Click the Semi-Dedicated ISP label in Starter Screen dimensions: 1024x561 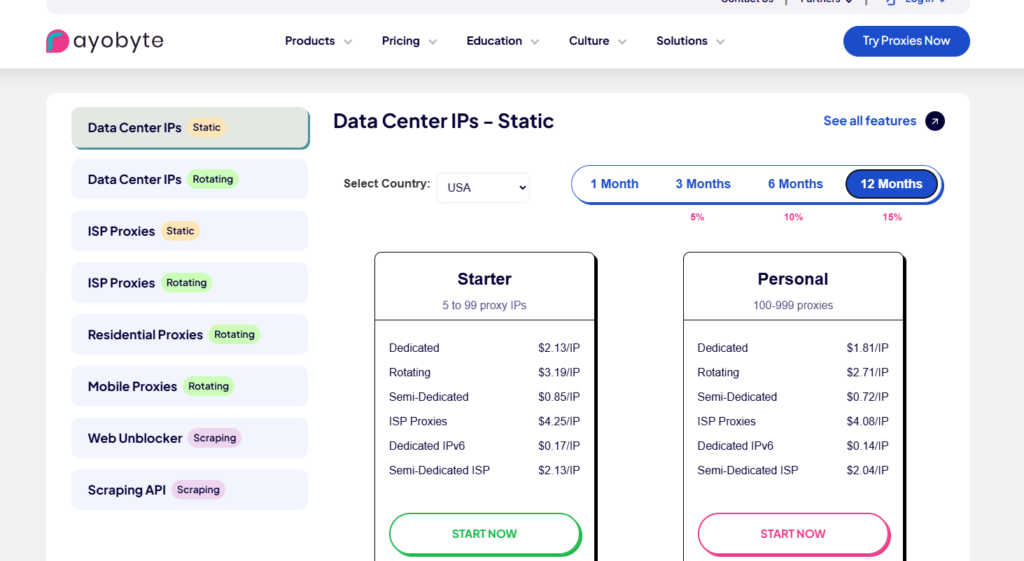coord(439,470)
